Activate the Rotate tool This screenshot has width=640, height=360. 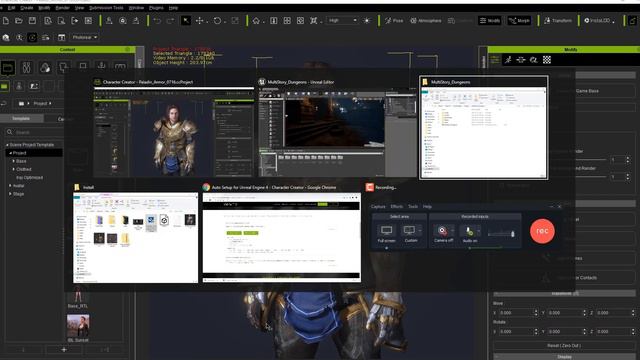(x=217, y=20)
